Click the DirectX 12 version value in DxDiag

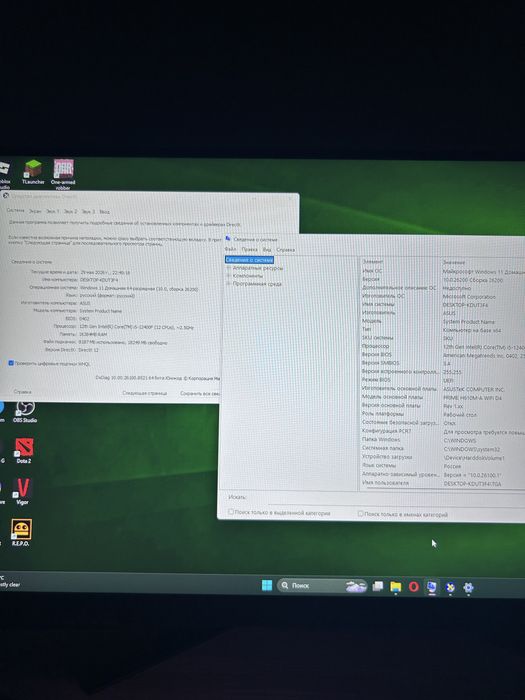88,350
